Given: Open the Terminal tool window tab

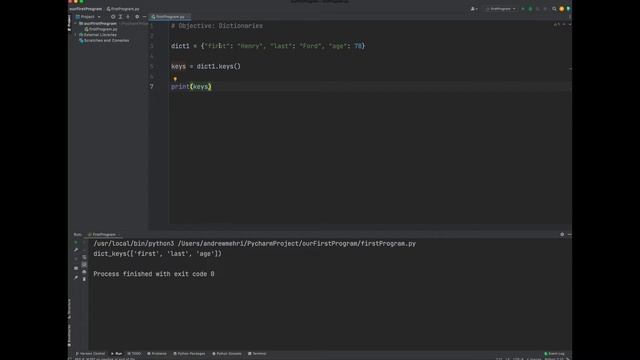Looking at the screenshot, I should pos(257,353).
